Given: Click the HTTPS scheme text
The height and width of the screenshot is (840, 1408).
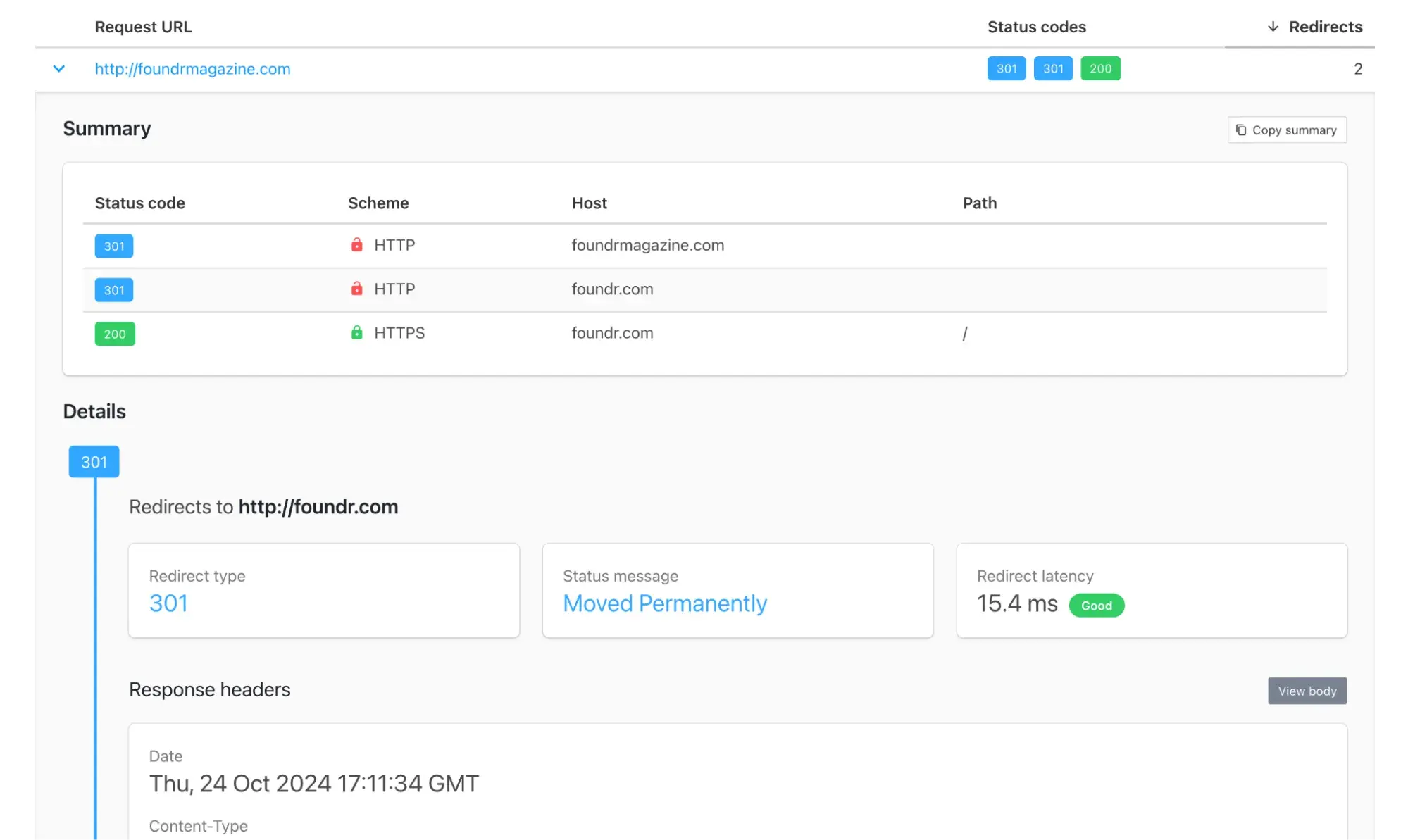Looking at the screenshot, I should click(x=399, y=333).
